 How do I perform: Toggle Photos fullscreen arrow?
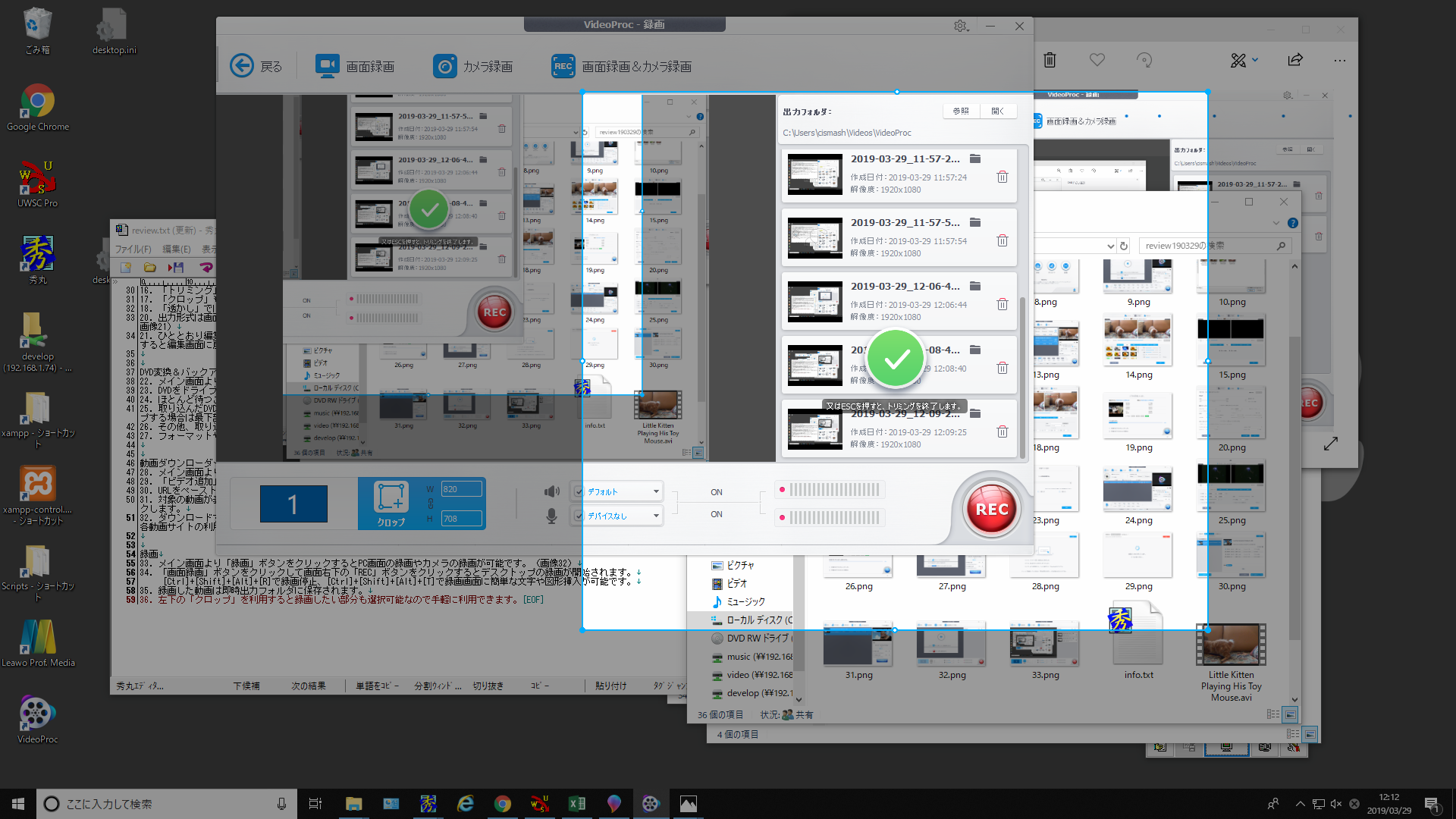point(1331,444)
